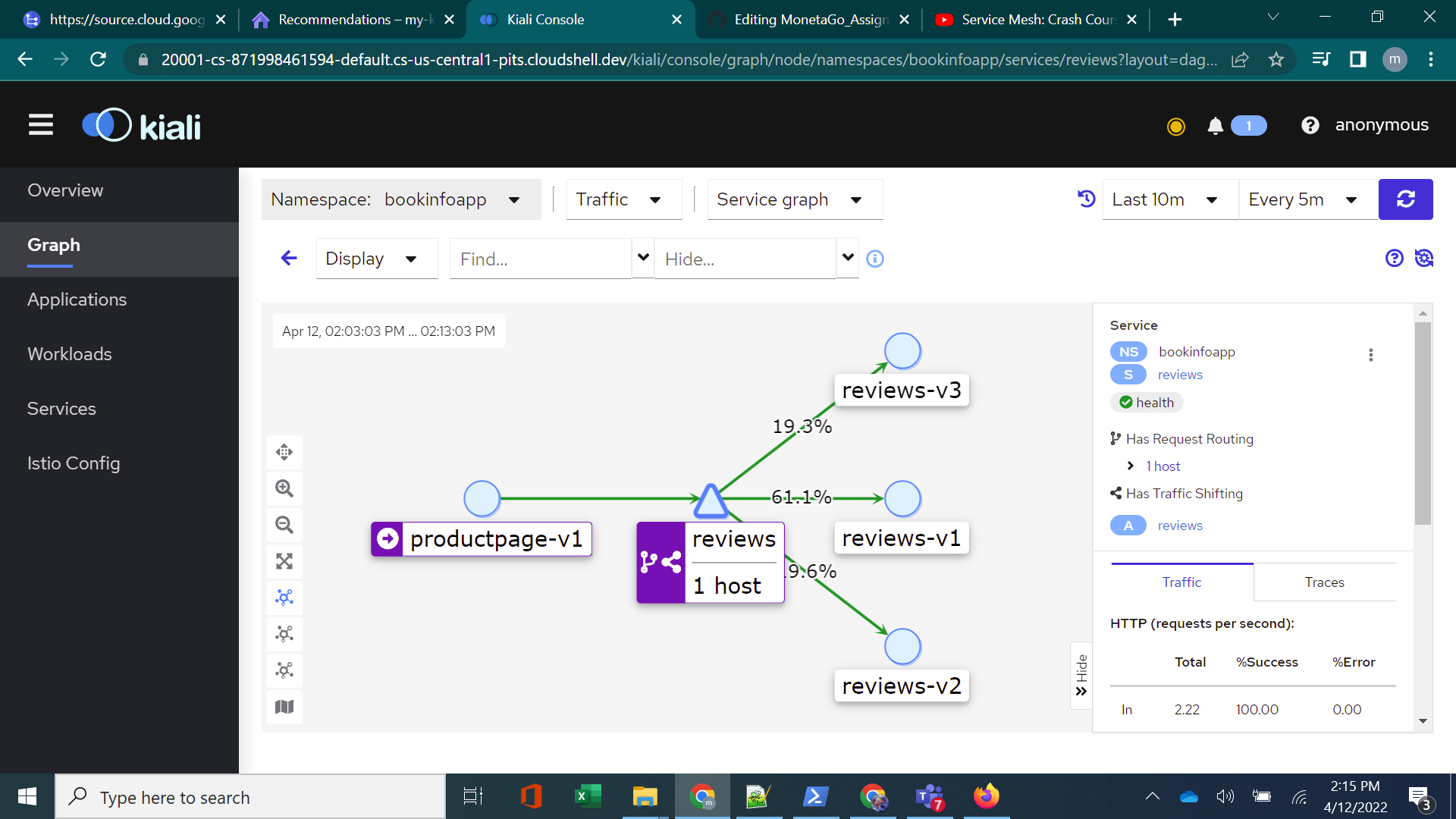Hide the side panel

1081,676
